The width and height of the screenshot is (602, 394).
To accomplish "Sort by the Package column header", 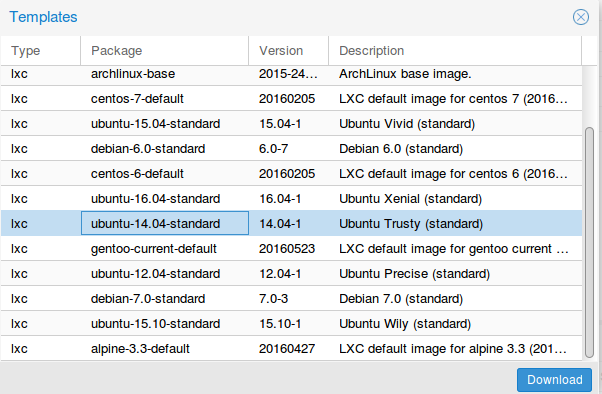I will 165,51.
